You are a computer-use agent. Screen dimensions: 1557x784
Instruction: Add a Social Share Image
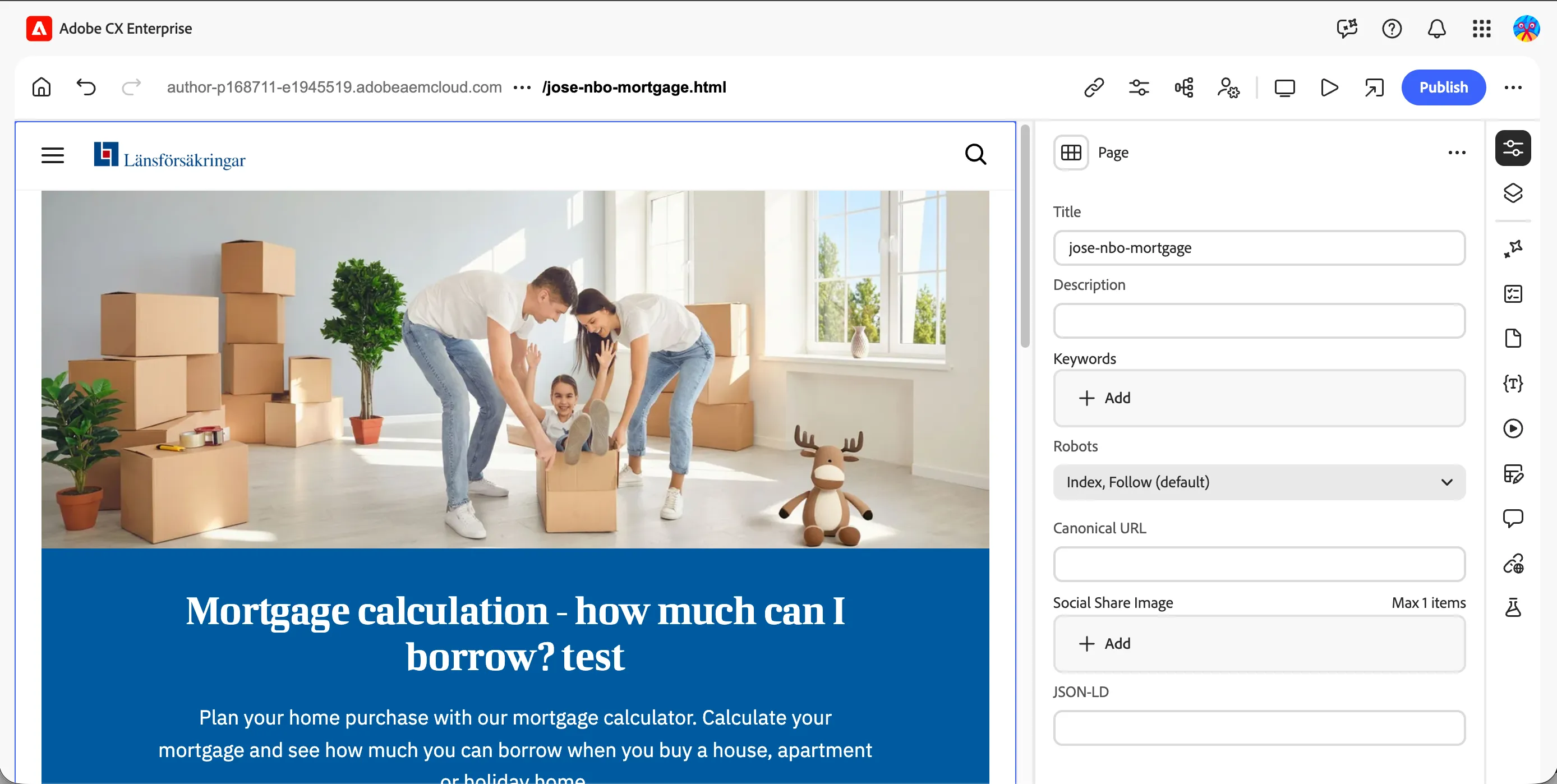(1259, 643)
